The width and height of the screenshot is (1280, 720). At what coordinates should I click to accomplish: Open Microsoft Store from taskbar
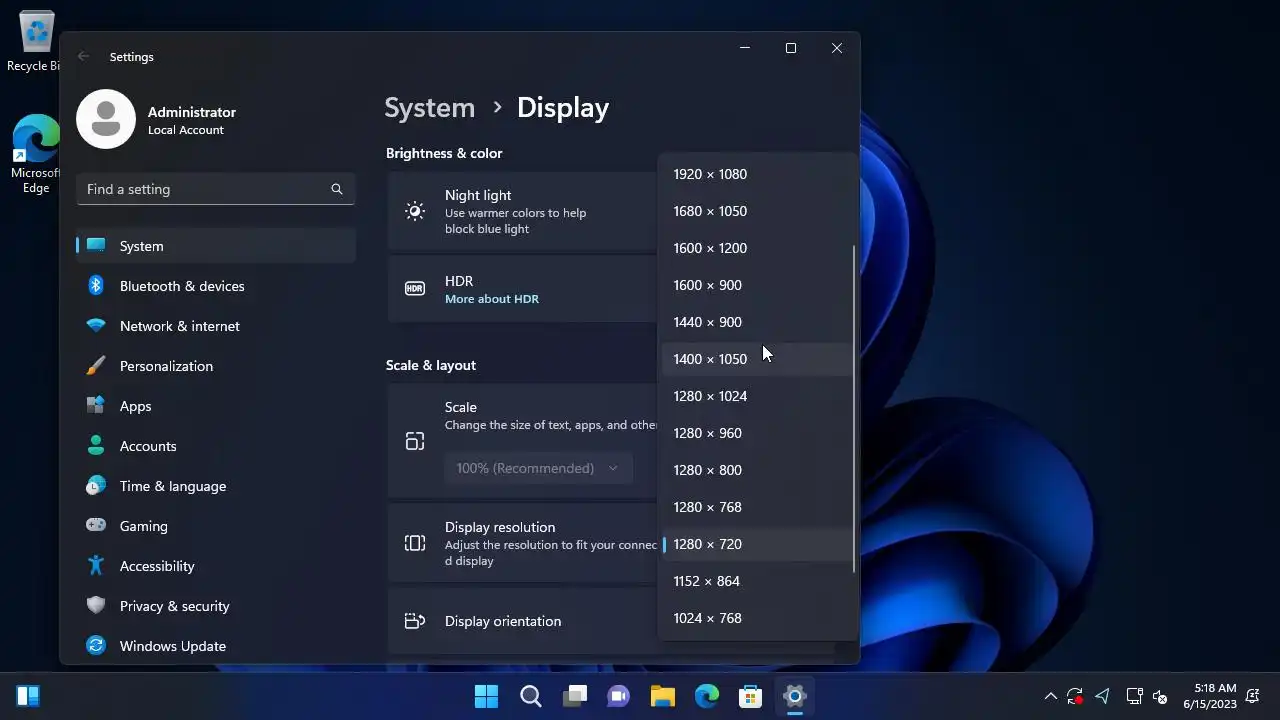click(x=751, y=696)
